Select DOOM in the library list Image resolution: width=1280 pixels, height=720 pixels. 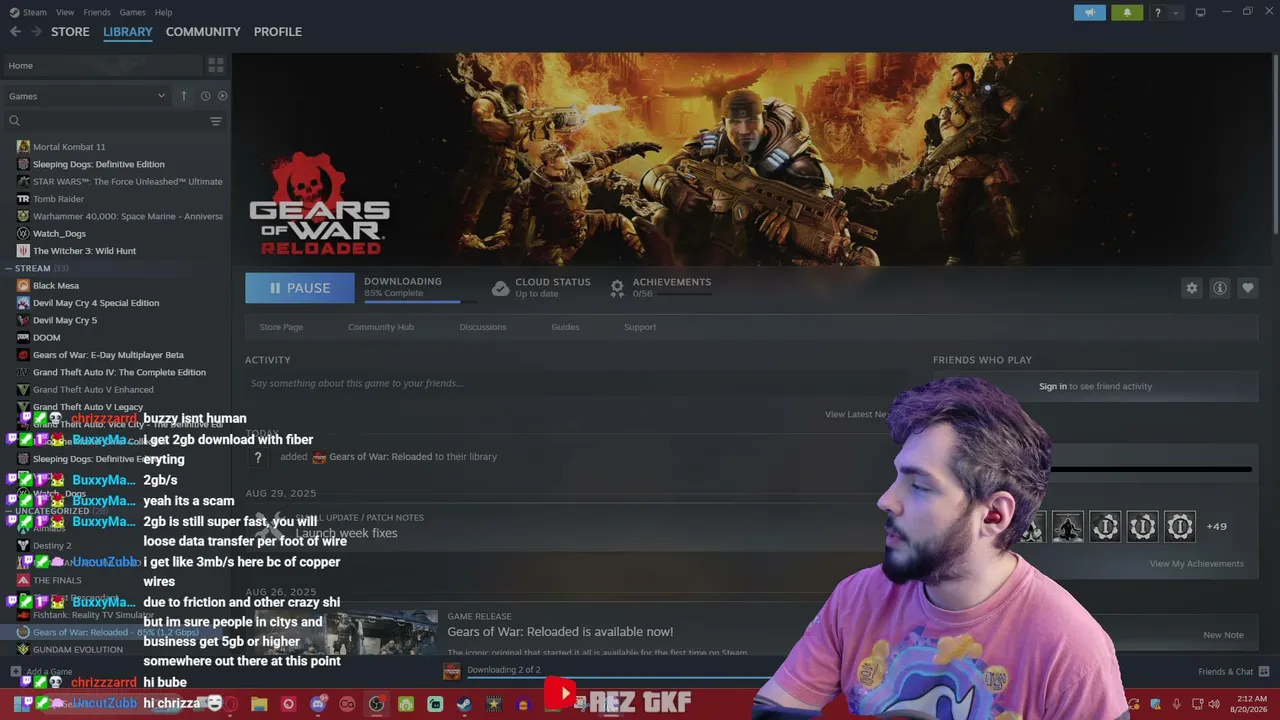click(x=47, y=338)
